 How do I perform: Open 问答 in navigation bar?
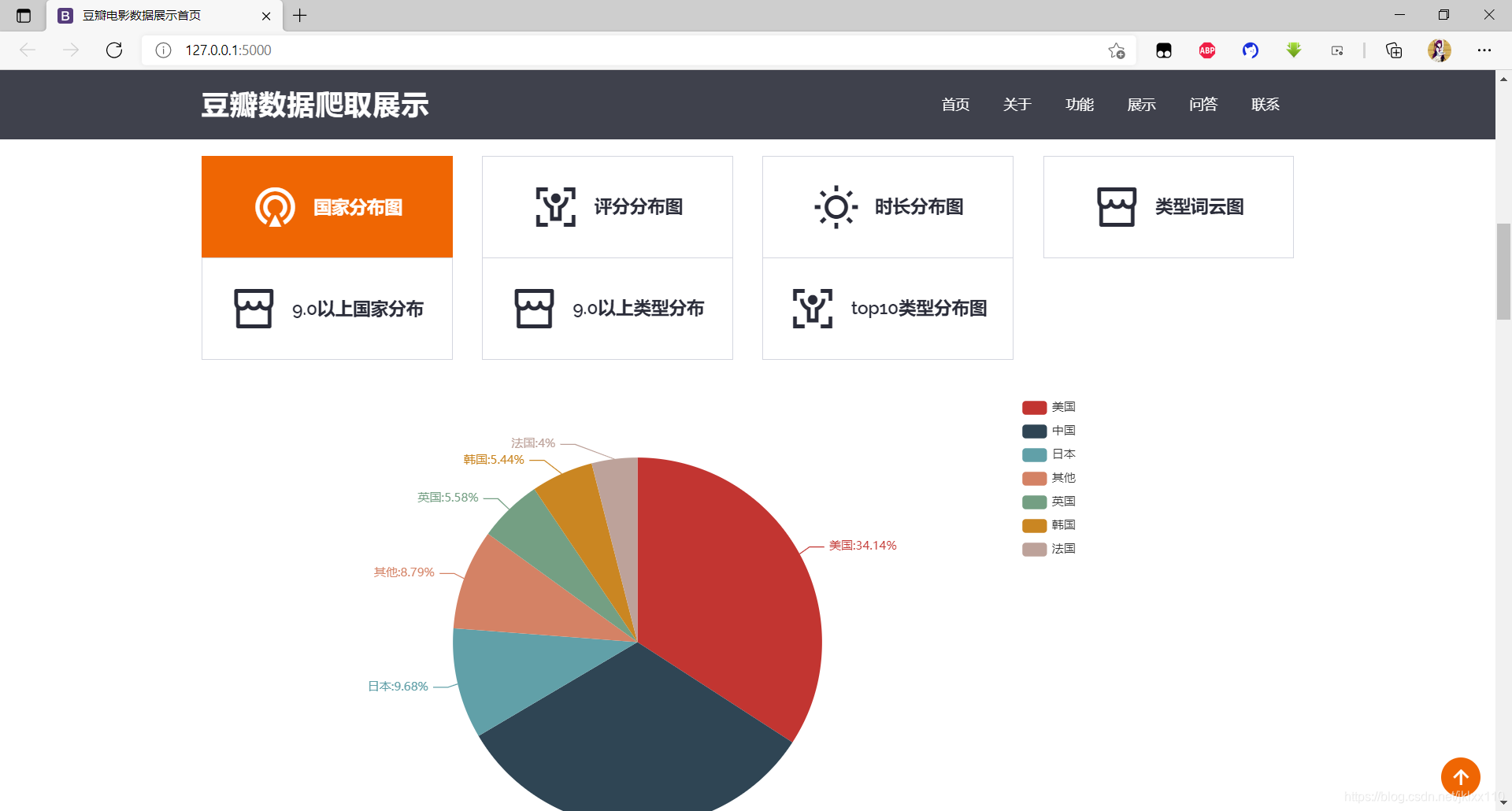coord(1203,105)
